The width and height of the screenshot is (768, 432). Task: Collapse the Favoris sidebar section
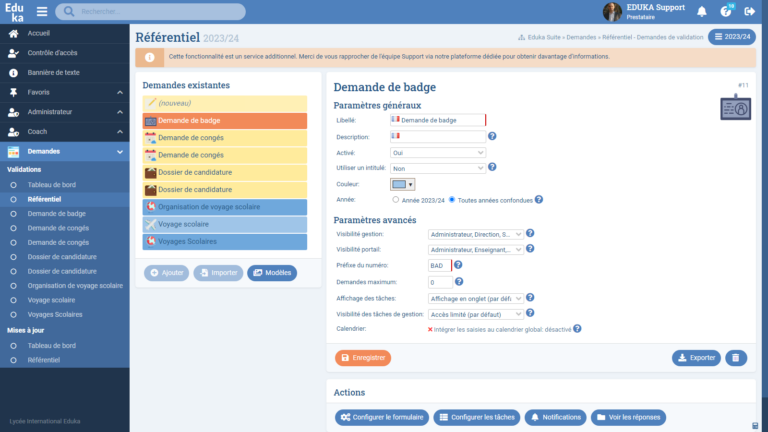(120, 92)
